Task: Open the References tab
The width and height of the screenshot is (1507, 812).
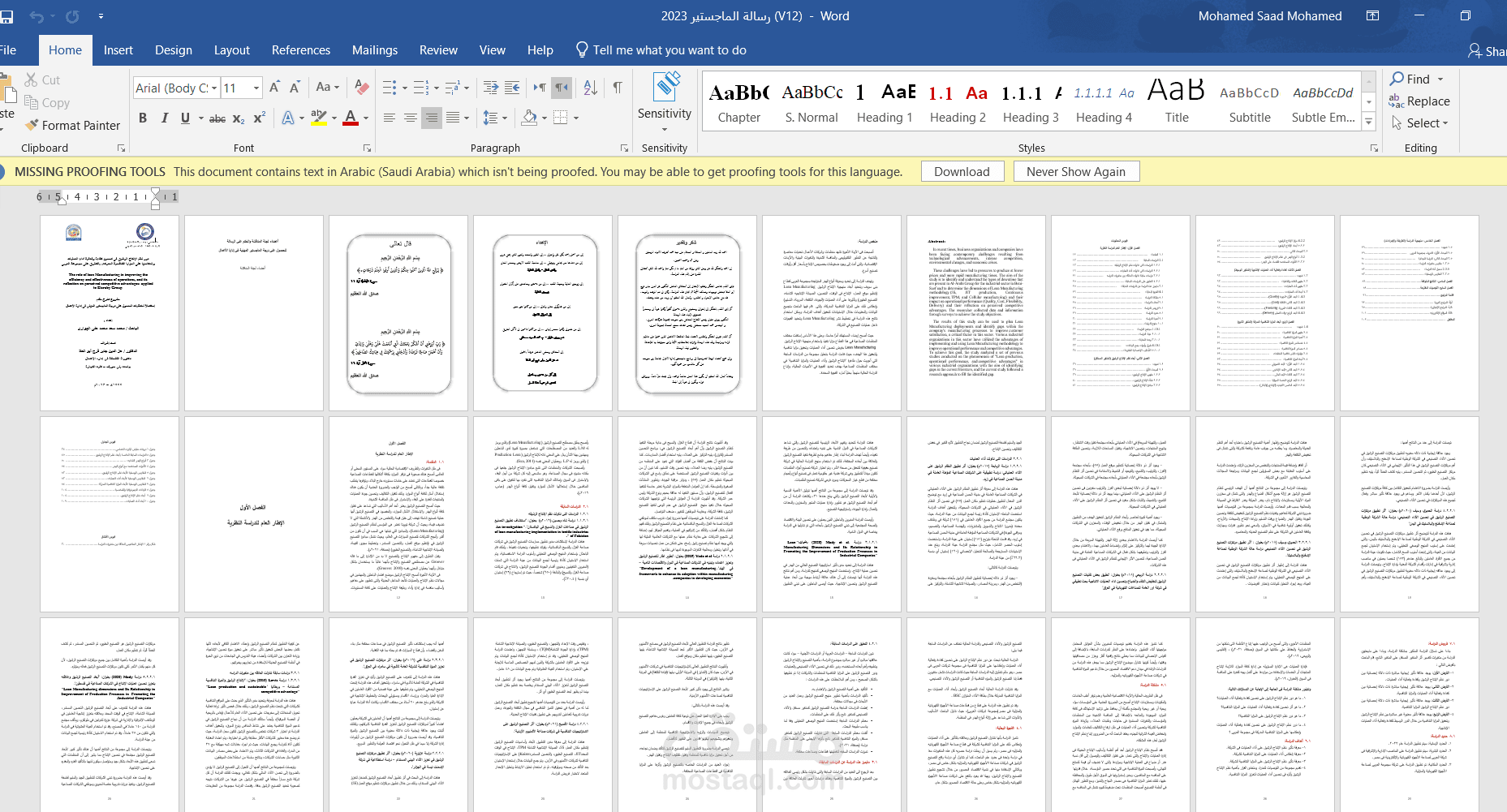Action: 301,50
